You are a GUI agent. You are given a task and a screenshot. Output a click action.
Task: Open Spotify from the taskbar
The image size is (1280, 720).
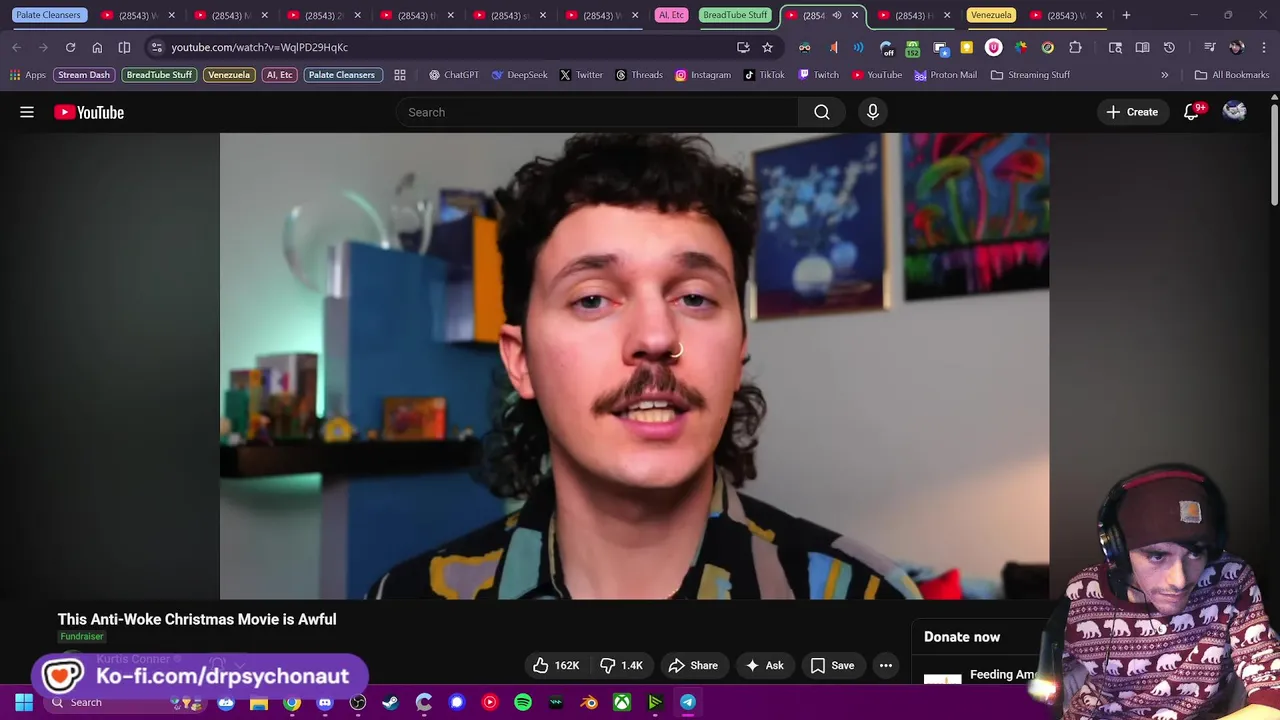[523, 702]
